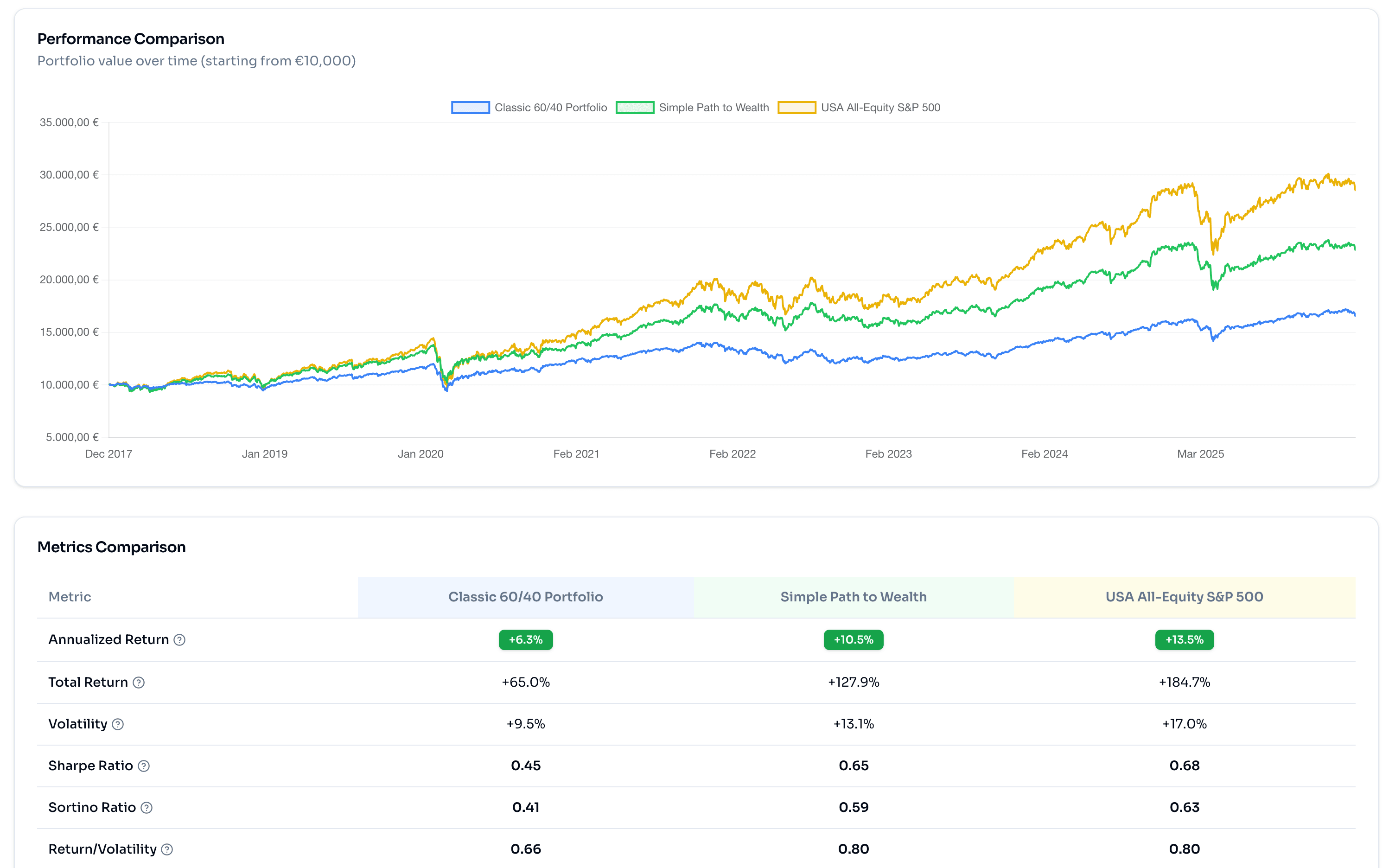Image resolution: width=1389 pixels, height=868 pixels.
Task: Toggle the Simple Path to Wealth series
Action: pos(714,108)
